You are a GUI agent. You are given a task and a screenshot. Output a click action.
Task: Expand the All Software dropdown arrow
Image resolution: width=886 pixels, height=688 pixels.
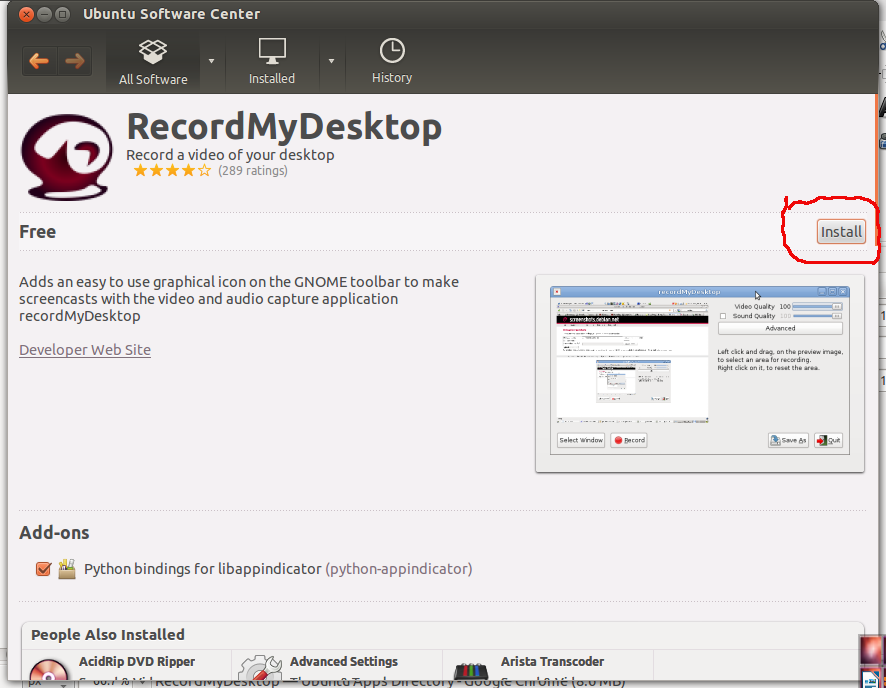click(x=211, y=61)
